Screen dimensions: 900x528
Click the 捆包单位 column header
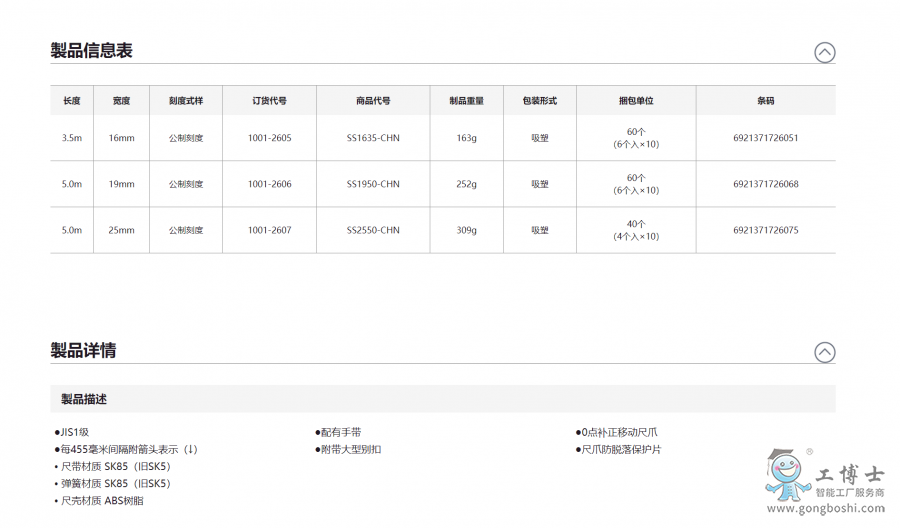coord(636,101)
